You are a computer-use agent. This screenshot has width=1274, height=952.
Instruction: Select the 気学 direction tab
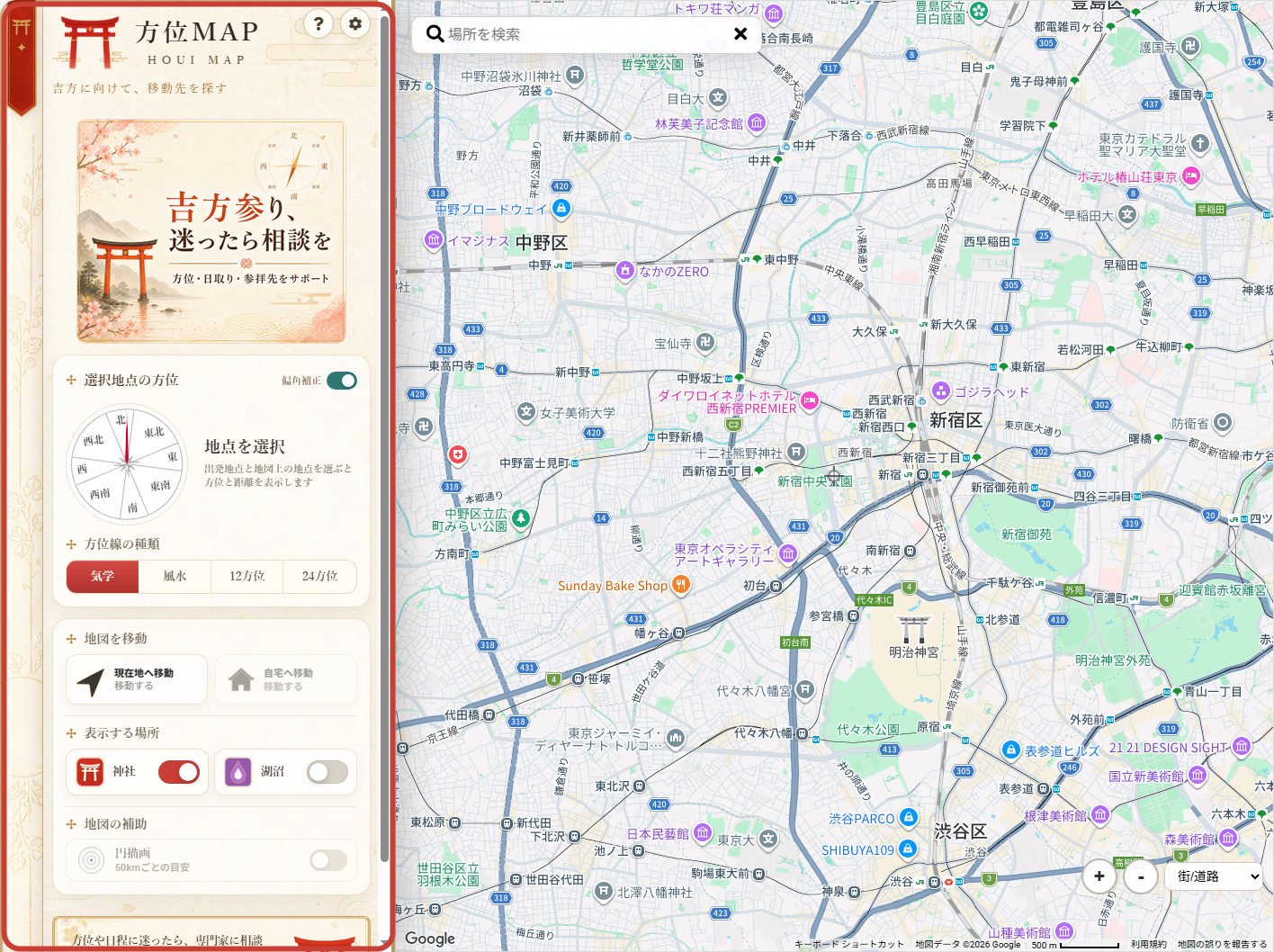click(103, 577)
